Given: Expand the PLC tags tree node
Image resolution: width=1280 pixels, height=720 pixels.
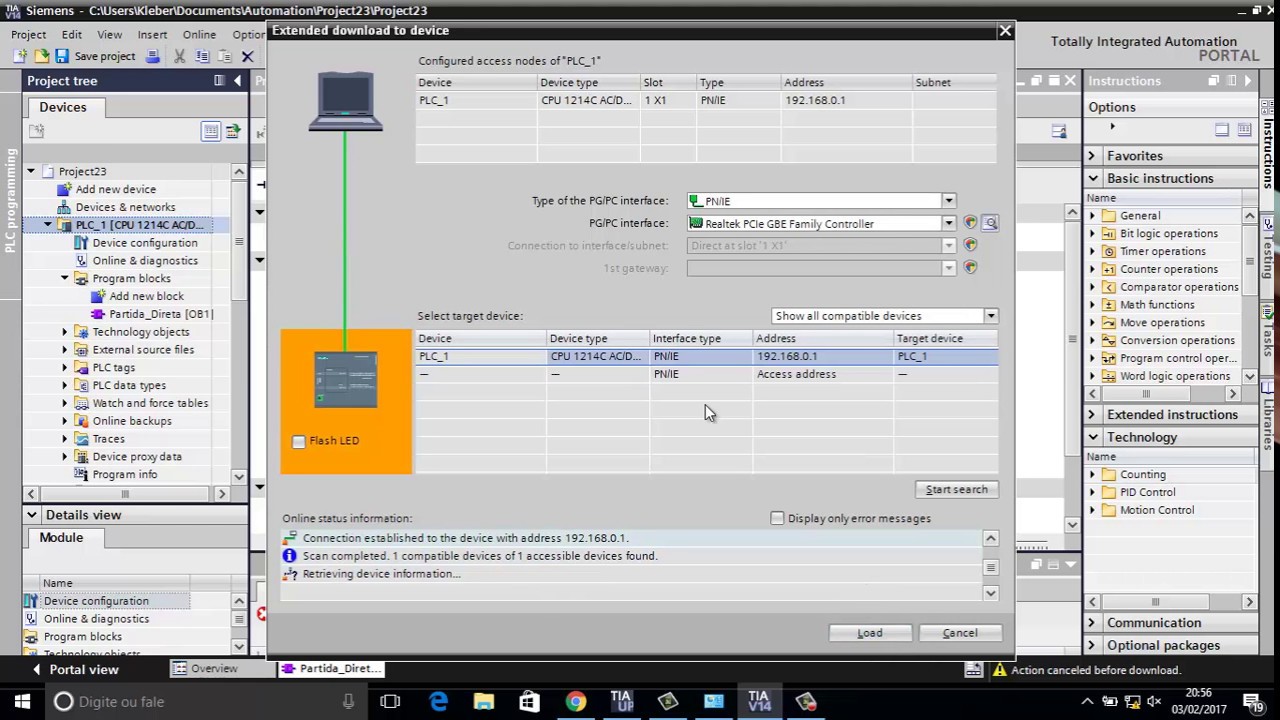Looking at the screenshot, I should [65, 367].
